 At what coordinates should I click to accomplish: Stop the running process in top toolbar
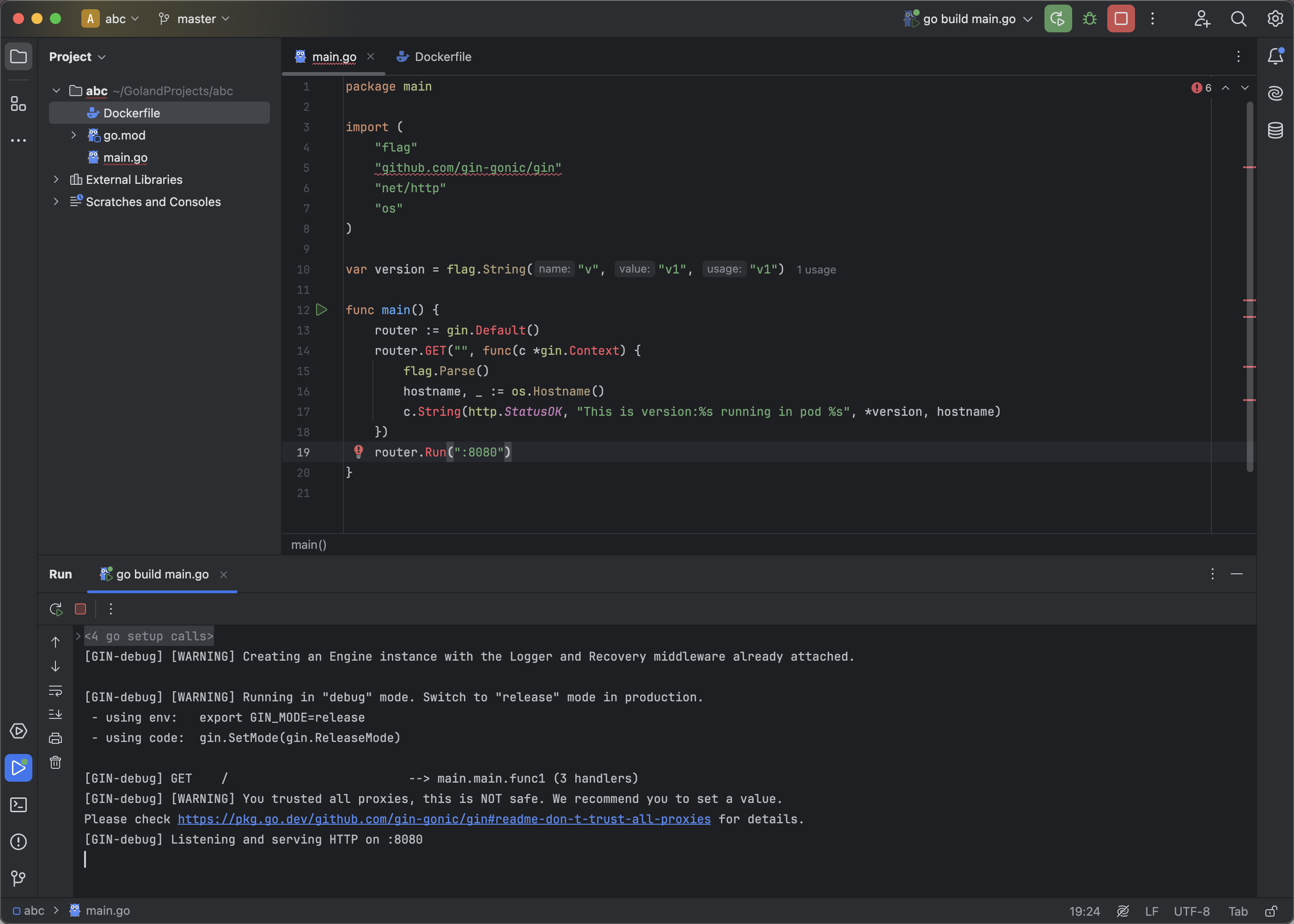(x=1120, y=19)
